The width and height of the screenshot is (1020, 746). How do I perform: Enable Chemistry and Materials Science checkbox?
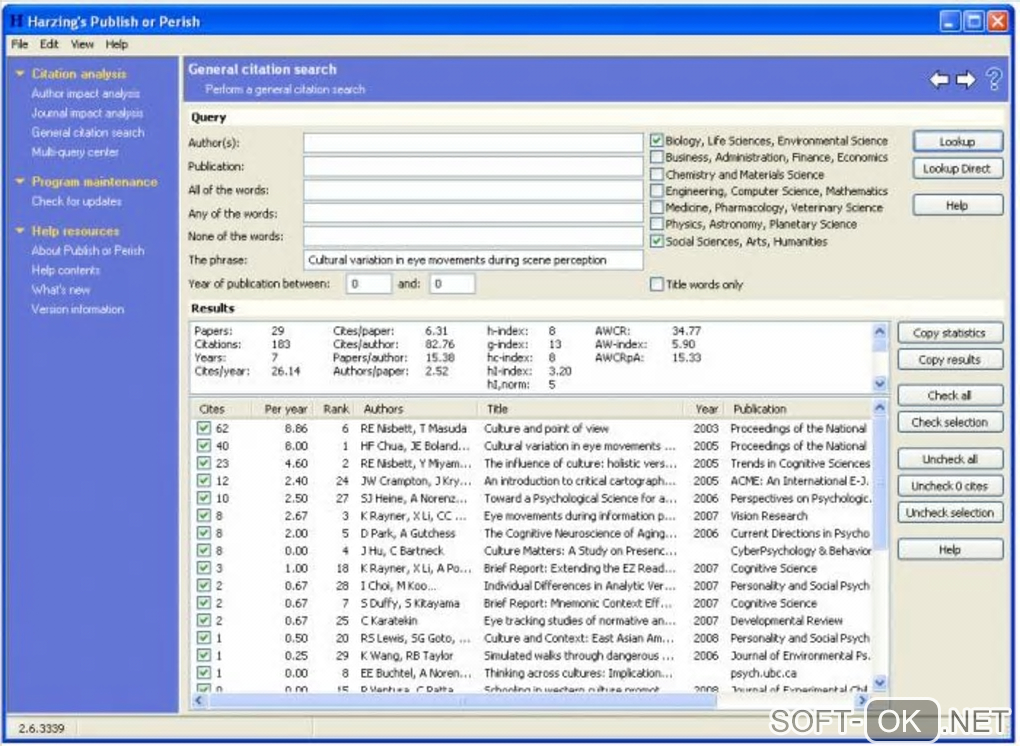tap(656, 174)
